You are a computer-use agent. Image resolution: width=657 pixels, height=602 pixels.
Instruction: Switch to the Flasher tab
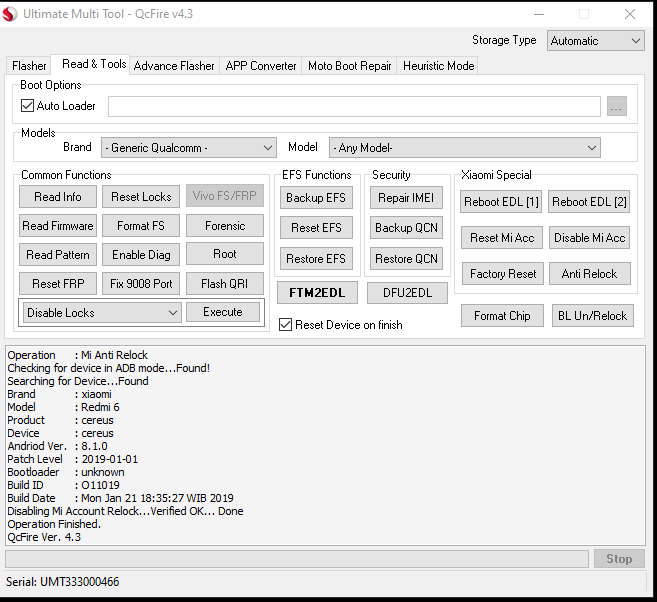[29, 66]
